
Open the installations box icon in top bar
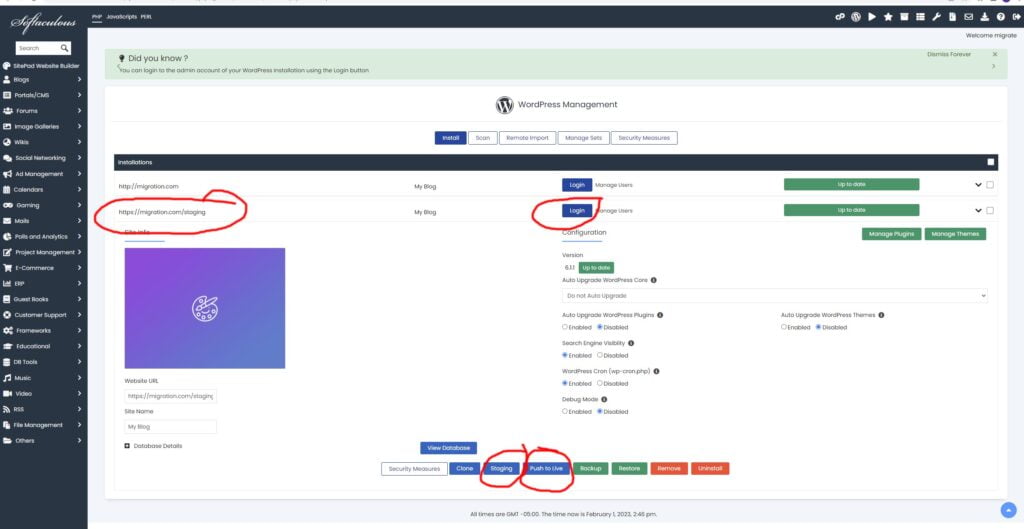pyautogui.click(x=904, y=17)
